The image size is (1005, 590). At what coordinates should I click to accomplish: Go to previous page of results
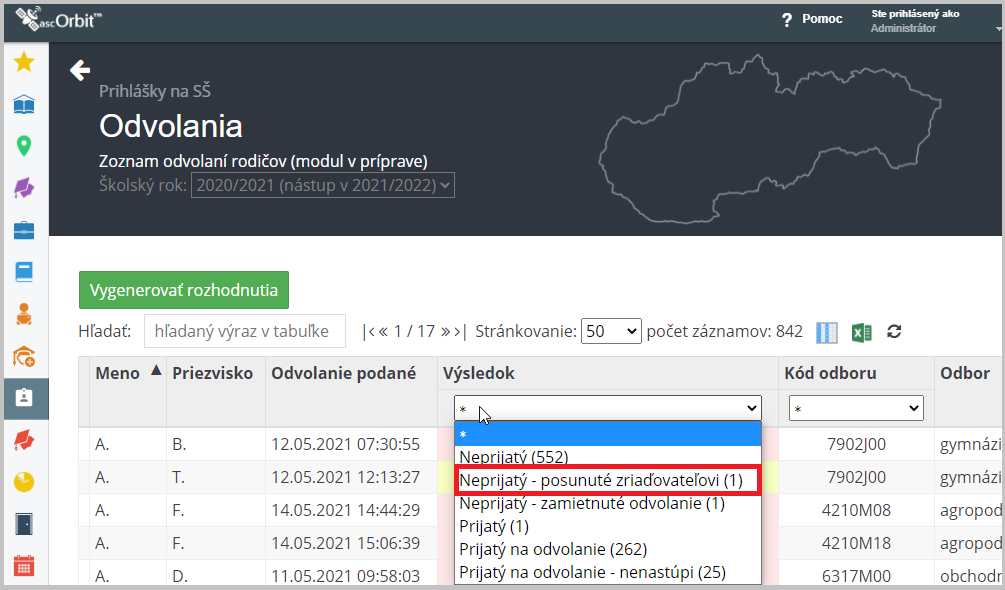[x=383, y=331]
